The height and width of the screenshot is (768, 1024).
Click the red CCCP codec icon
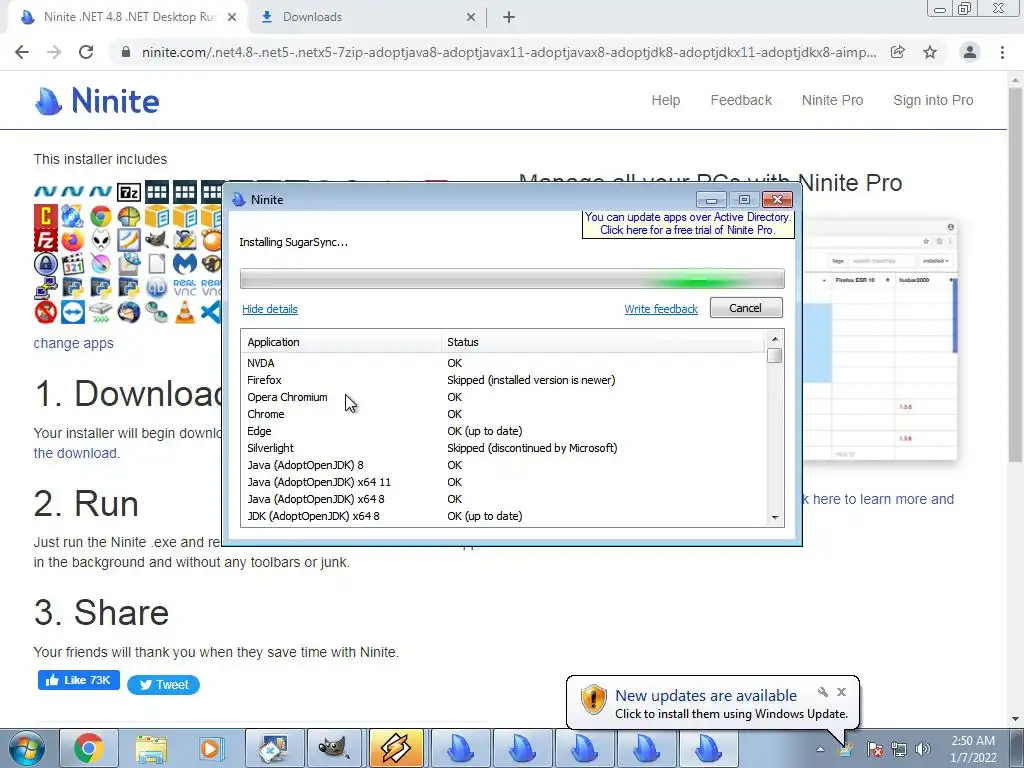click(x=45, y=216)
